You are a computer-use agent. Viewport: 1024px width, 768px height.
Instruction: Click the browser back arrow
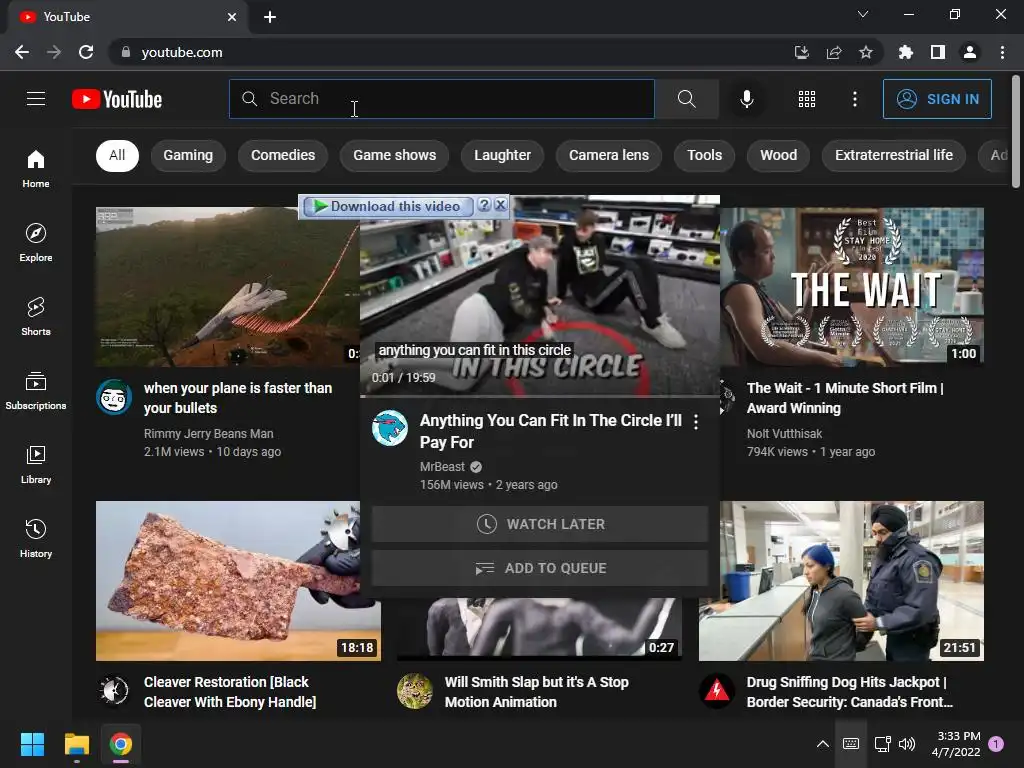click(22, 52)
